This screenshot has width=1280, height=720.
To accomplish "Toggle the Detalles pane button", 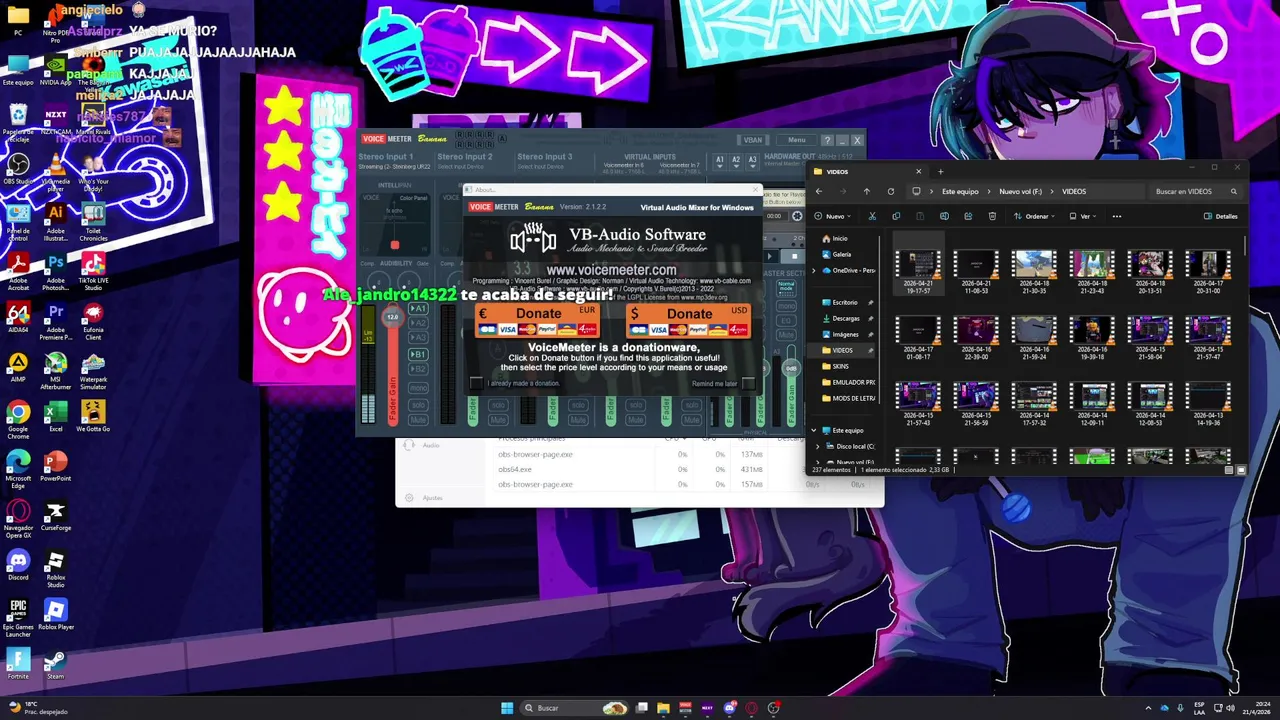I will click(x=1220, y=216).
